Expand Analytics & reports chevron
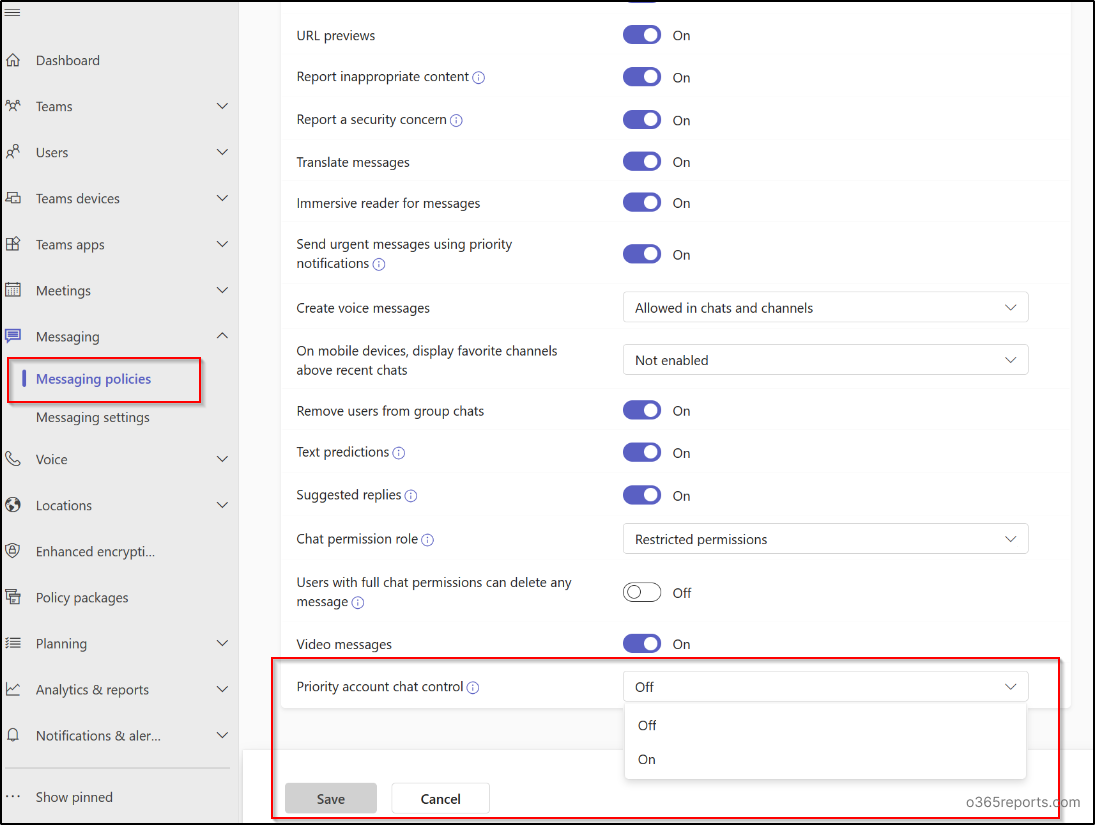The height and width of the screenshot is (825, 1095). 222,689
